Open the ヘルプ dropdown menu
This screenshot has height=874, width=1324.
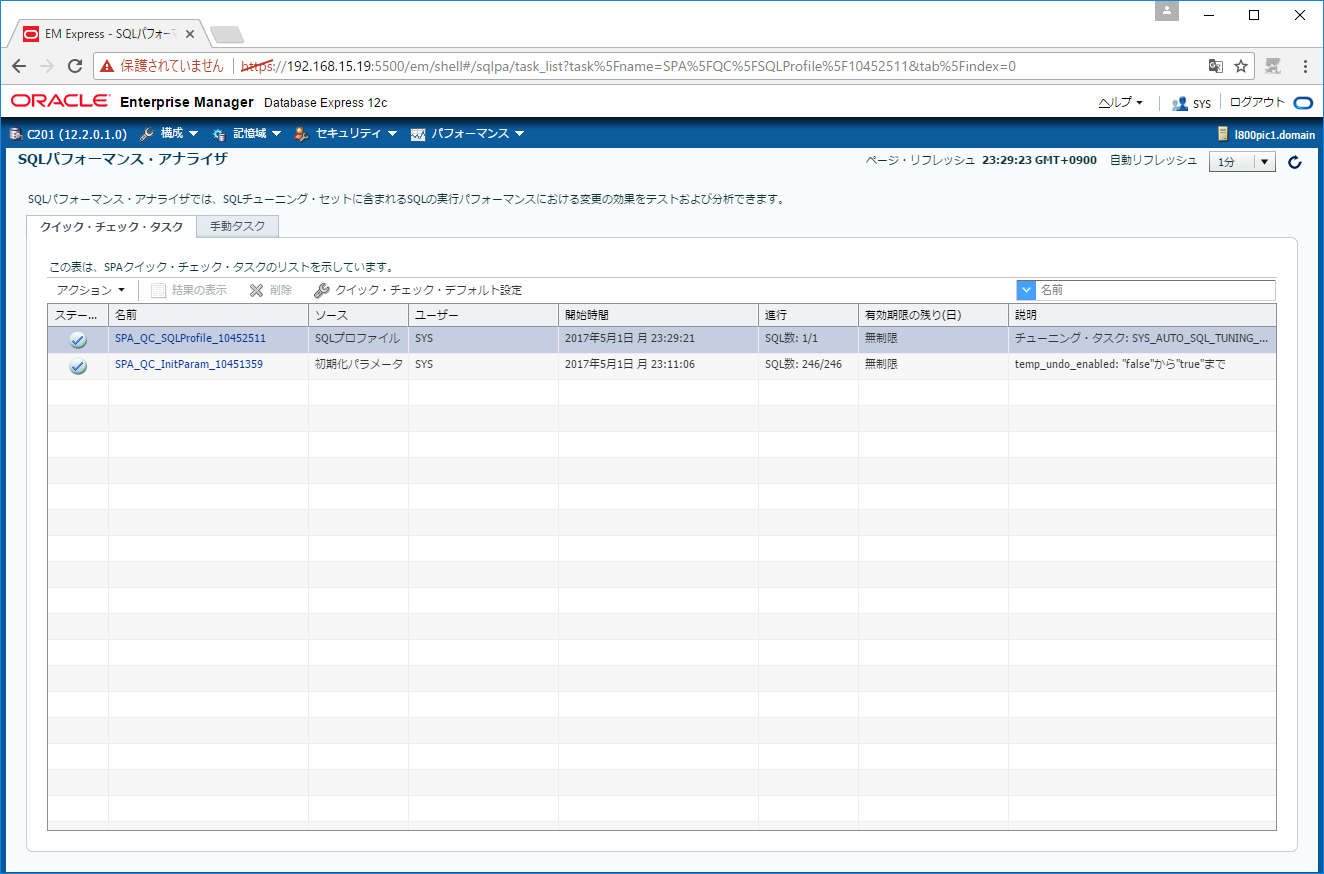(x=1120, y=102)
